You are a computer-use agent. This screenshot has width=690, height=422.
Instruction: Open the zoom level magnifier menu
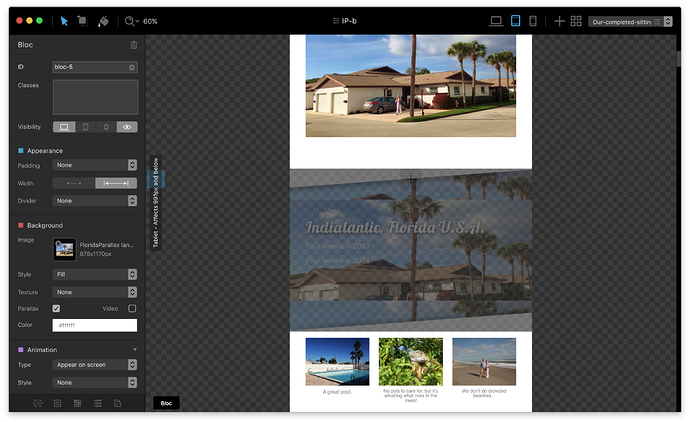coord(131,21)
